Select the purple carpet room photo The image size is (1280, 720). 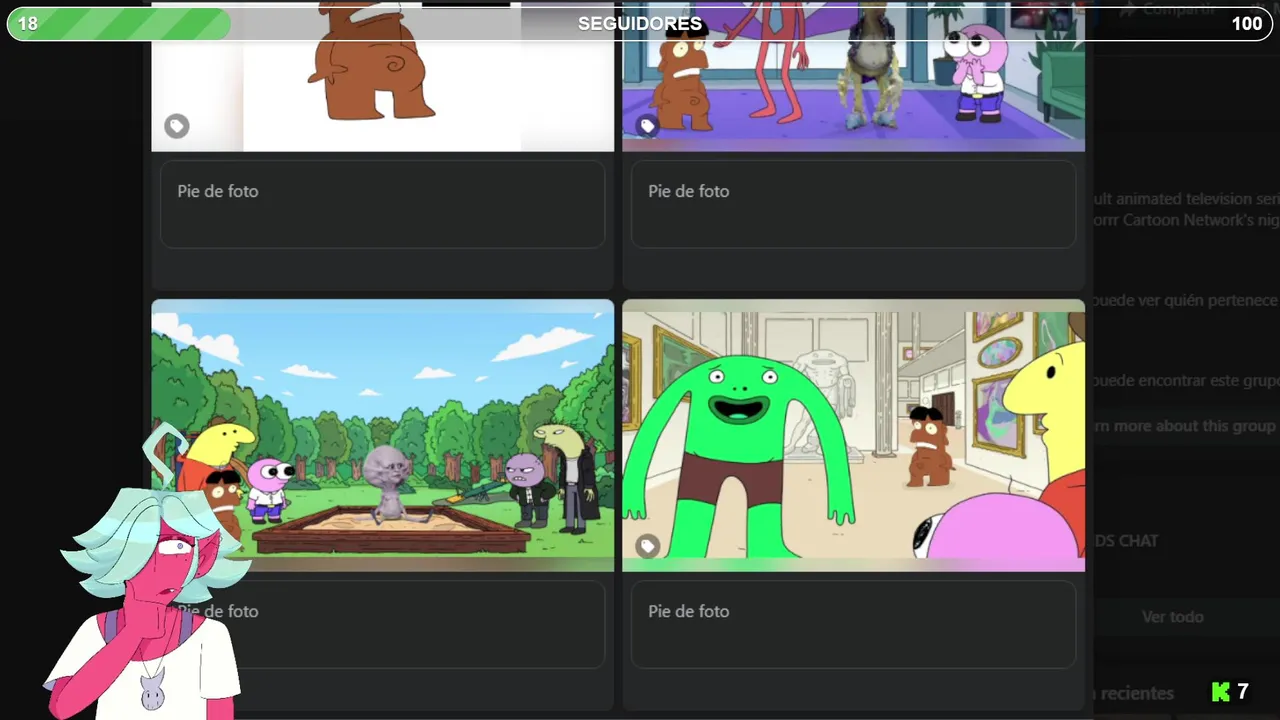pos(853,76)
